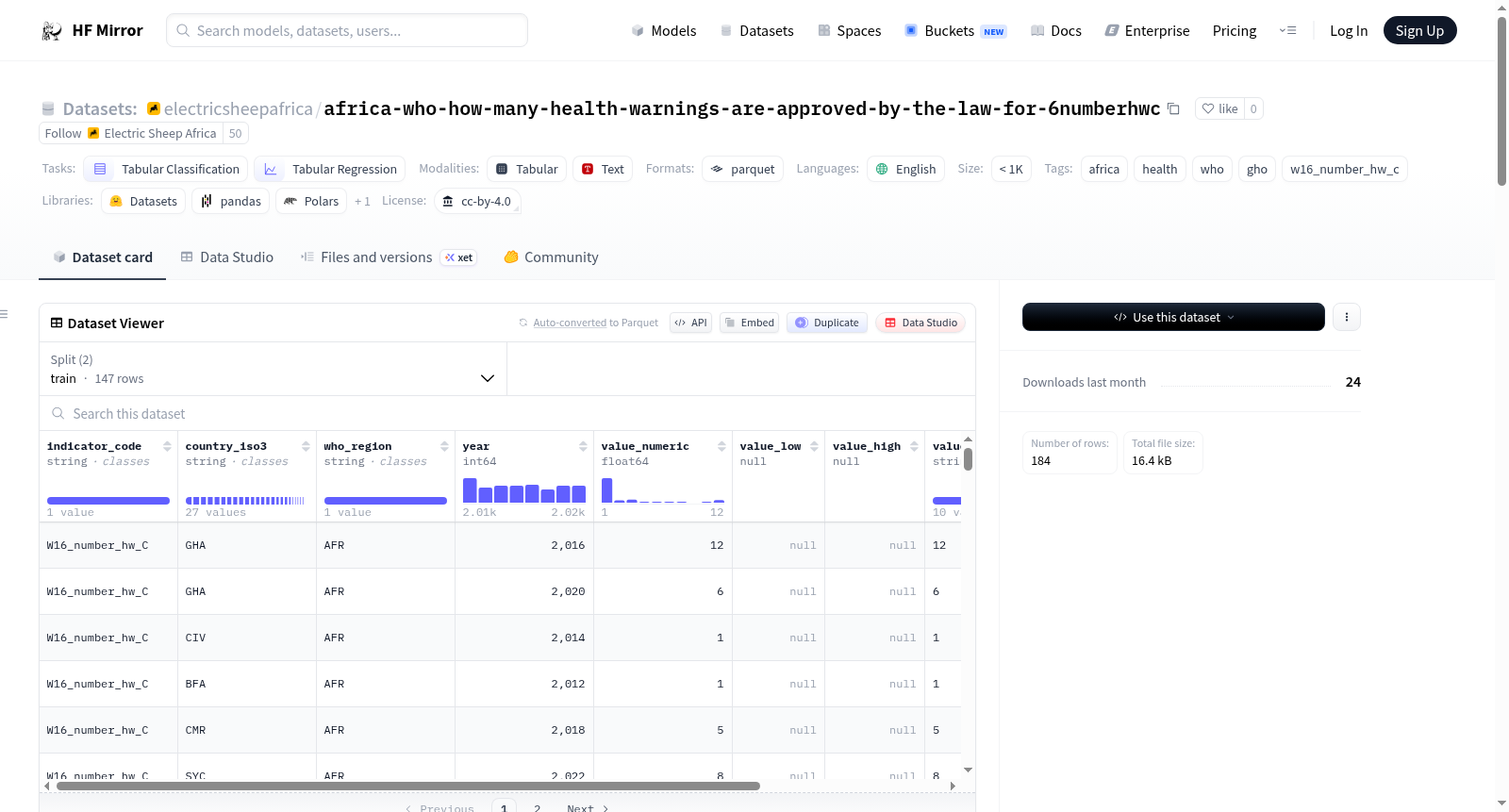Like this dataset with the heart button
This screenshot has height=812, width=1509.
1219,108
